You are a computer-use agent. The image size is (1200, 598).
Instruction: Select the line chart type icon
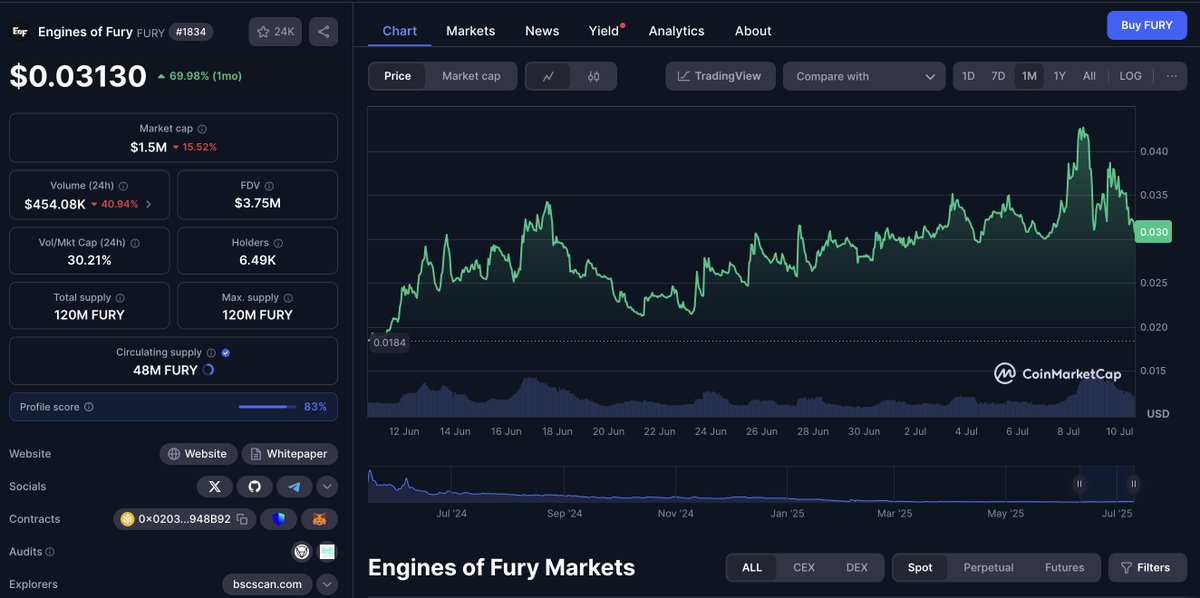[549, 76]
